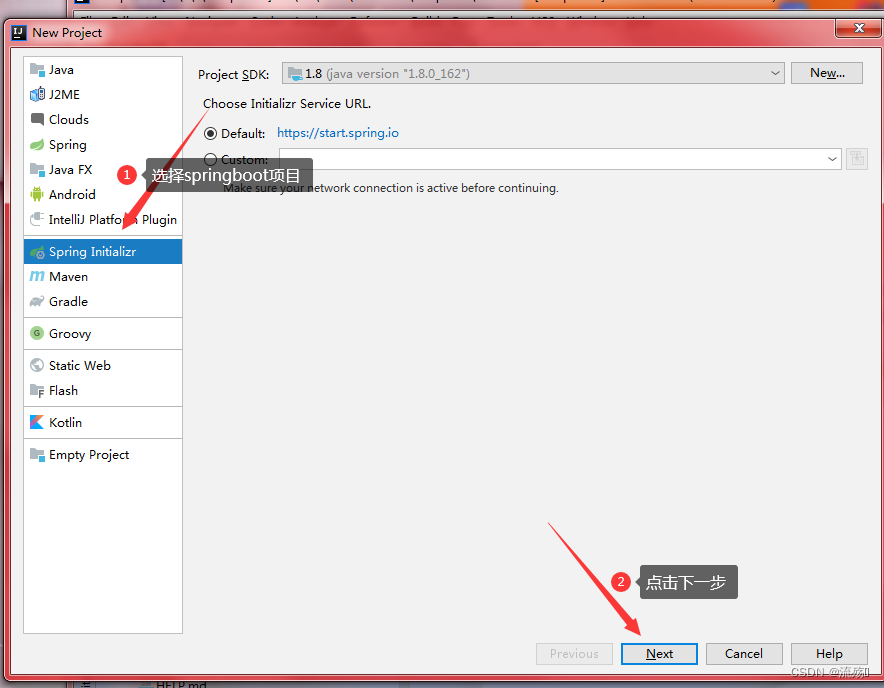The width and height of the screenshot is (884, 688).
Task: Select the Custom URL radio button
Action: [210, 160]
